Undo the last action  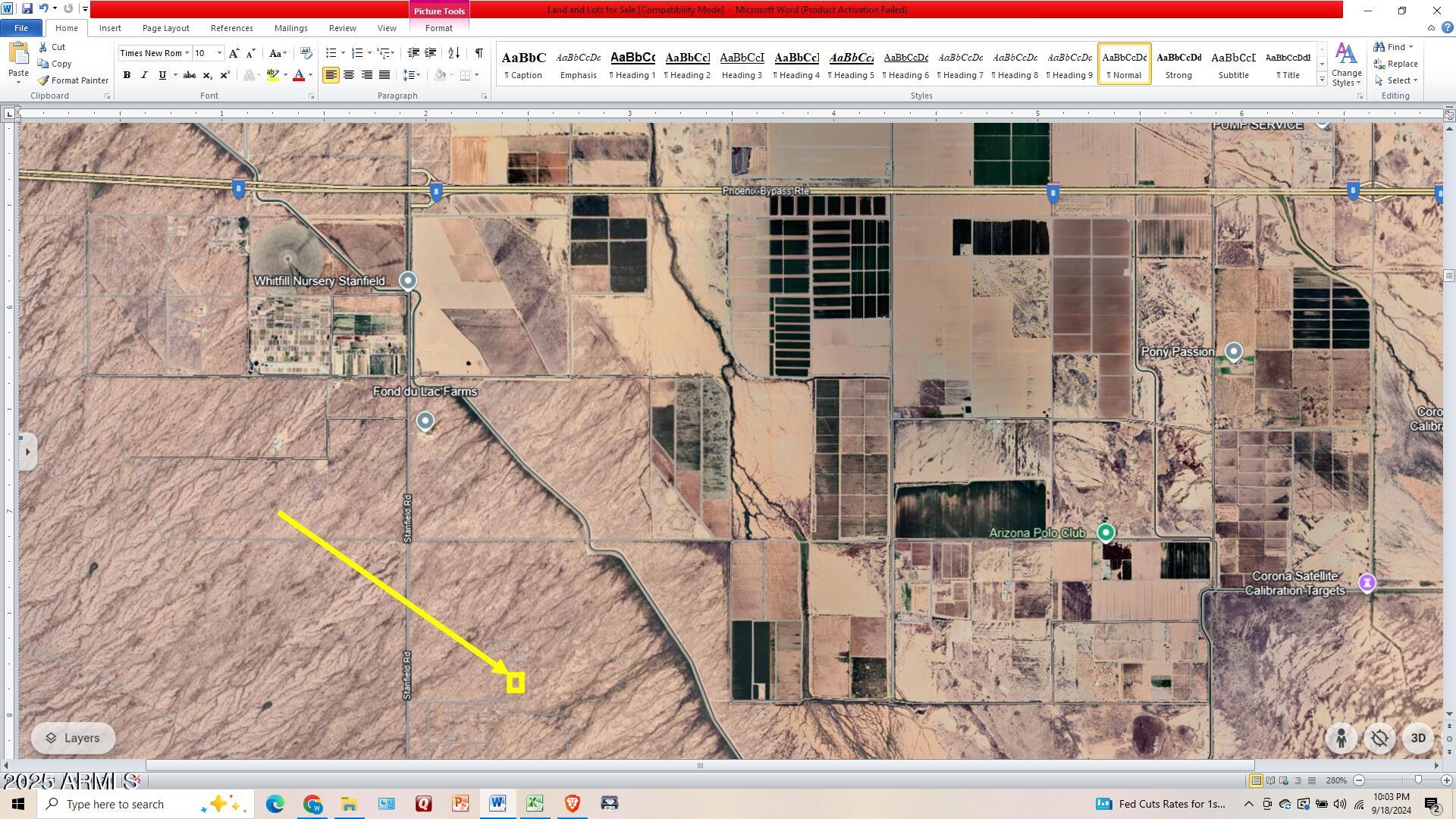point(43,9)
